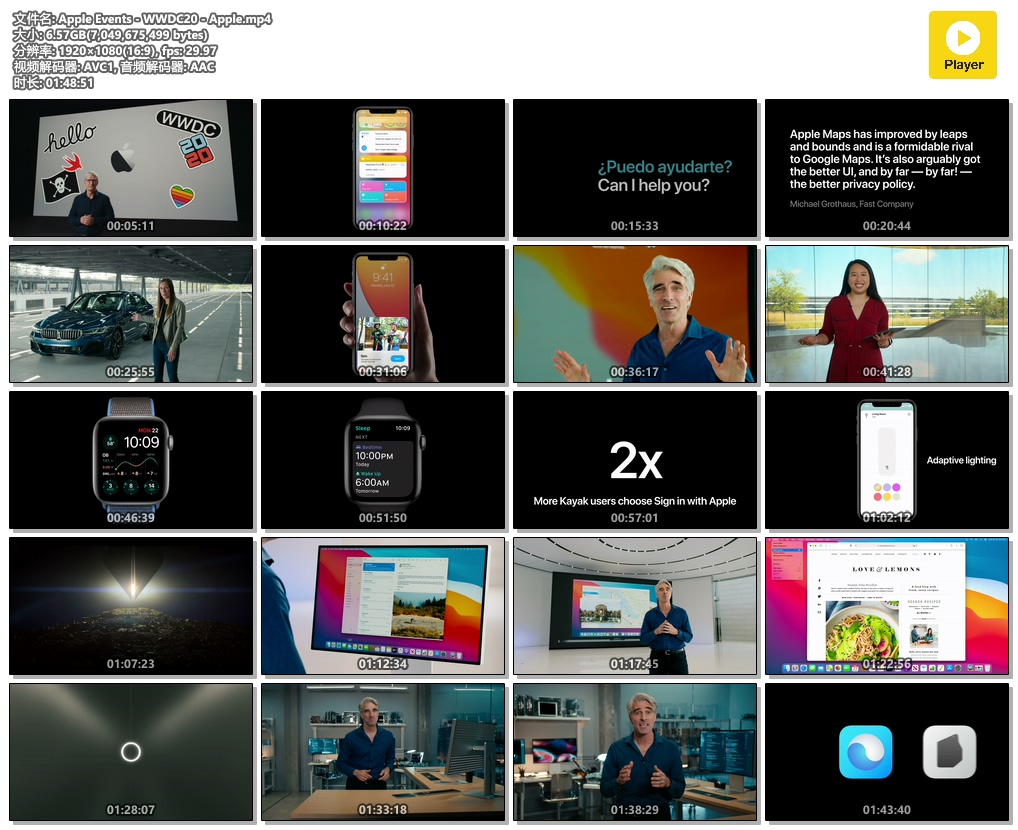Open the '2x More Kayak users' frame
This screenshot has width=1018, height=830.
click(635, 460)
